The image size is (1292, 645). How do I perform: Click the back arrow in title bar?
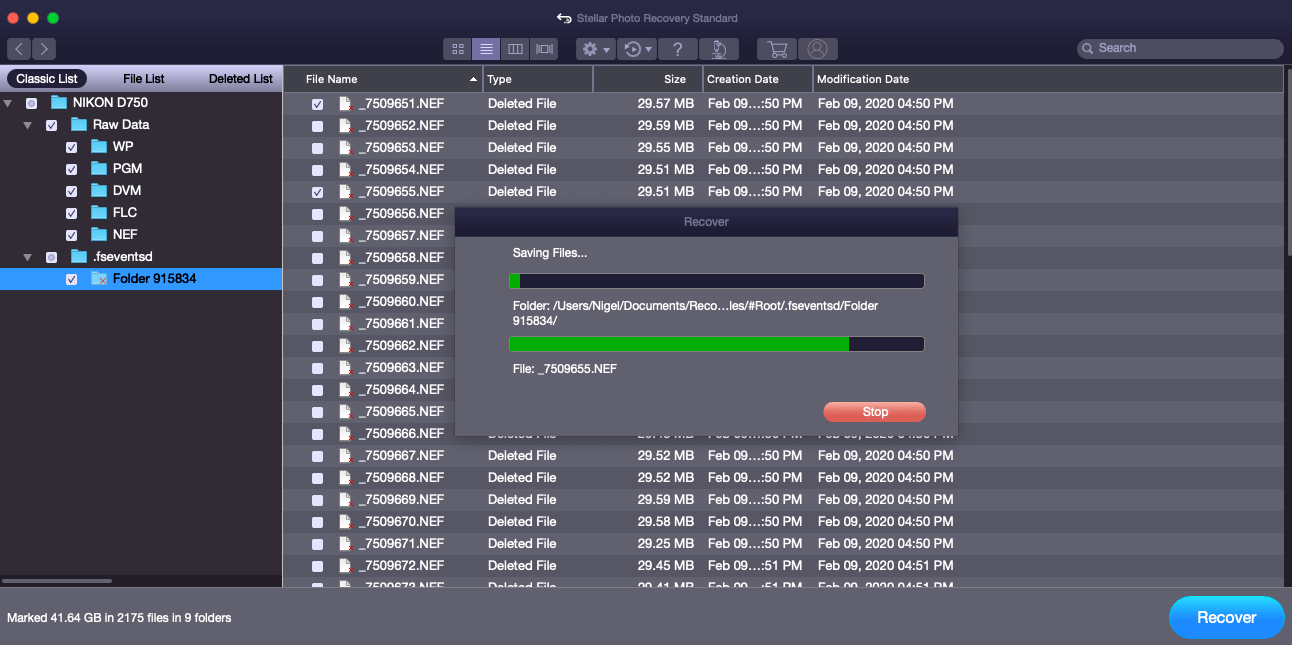(x=565, y=18)
